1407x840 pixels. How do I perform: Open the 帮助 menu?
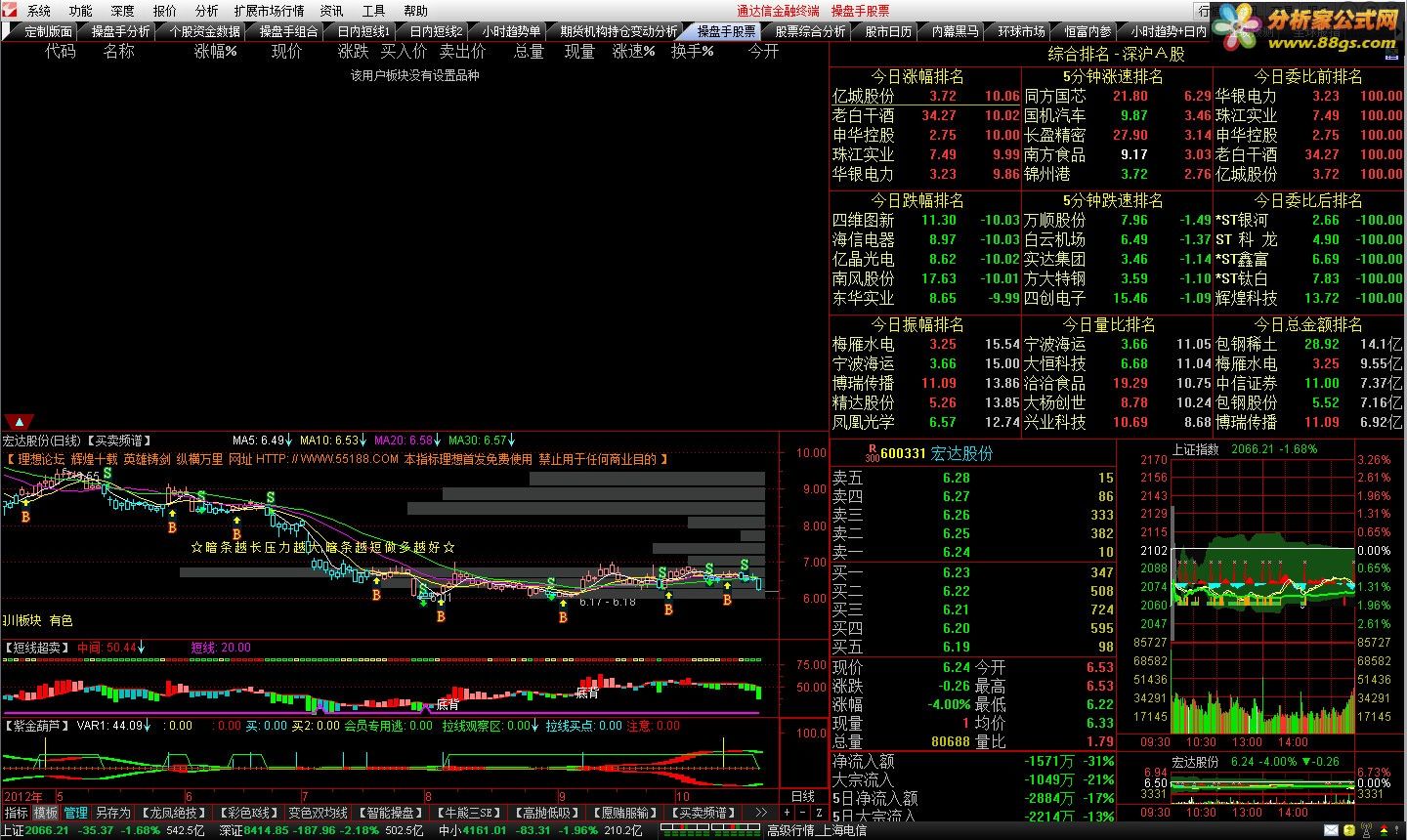coord(416,11)
